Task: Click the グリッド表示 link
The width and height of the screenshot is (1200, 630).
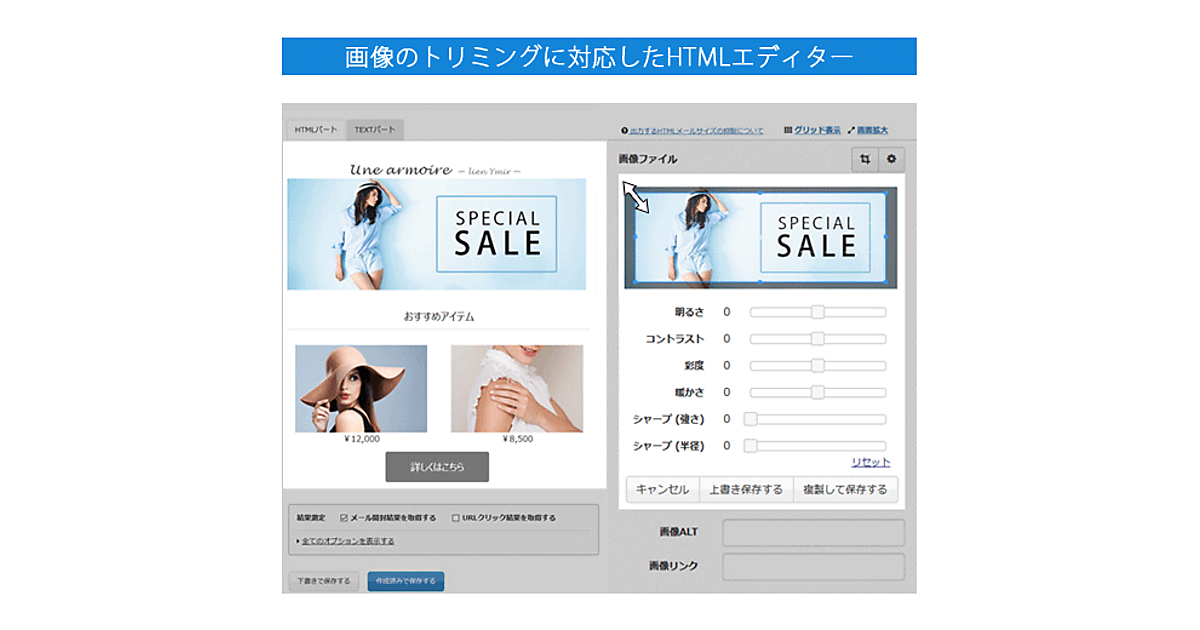Action: pos(817,130)
